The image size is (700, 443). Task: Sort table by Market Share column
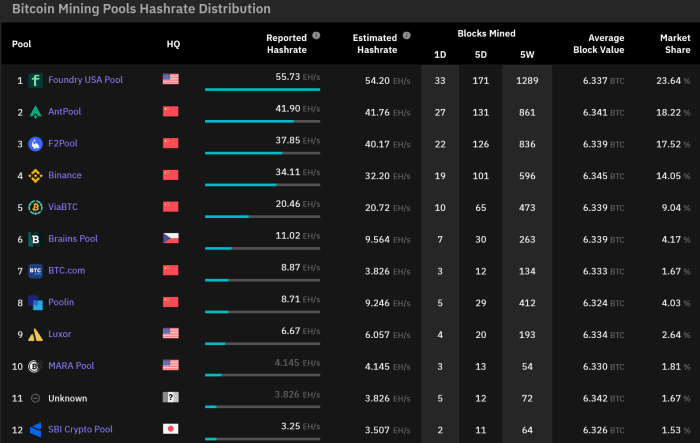coord(675,43)
